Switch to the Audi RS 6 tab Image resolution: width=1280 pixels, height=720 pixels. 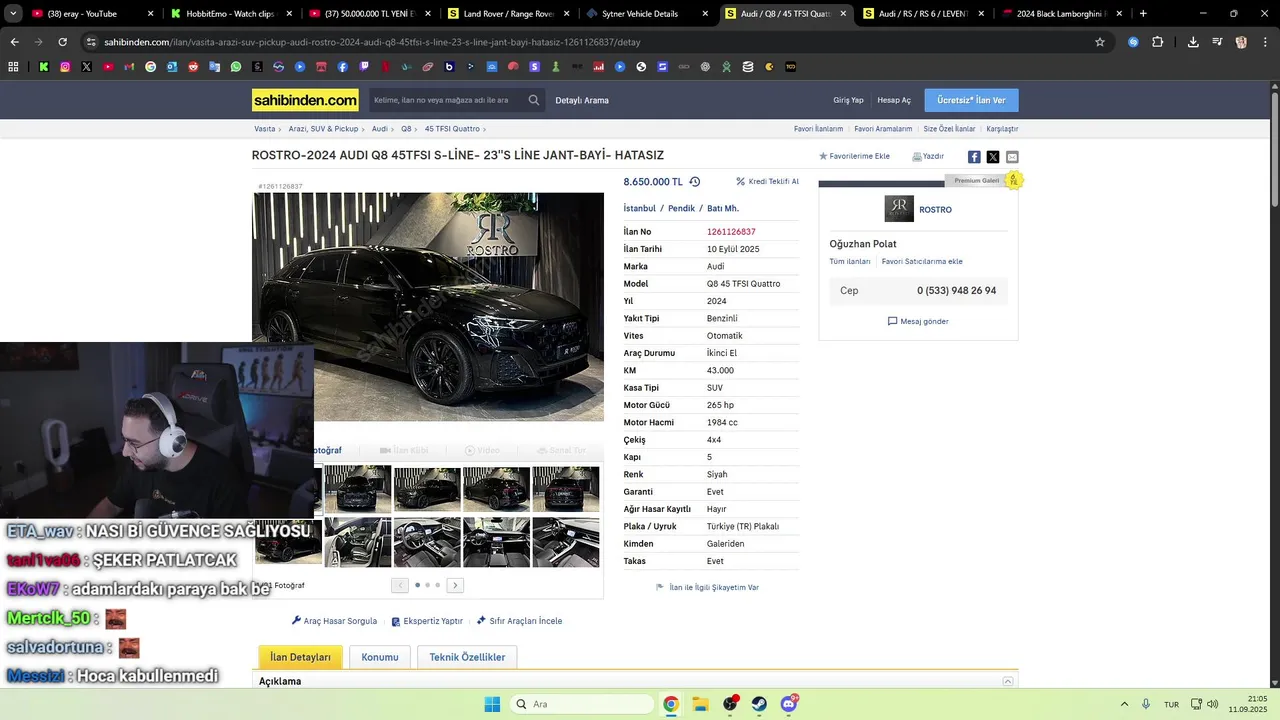(x=922, y=14)
